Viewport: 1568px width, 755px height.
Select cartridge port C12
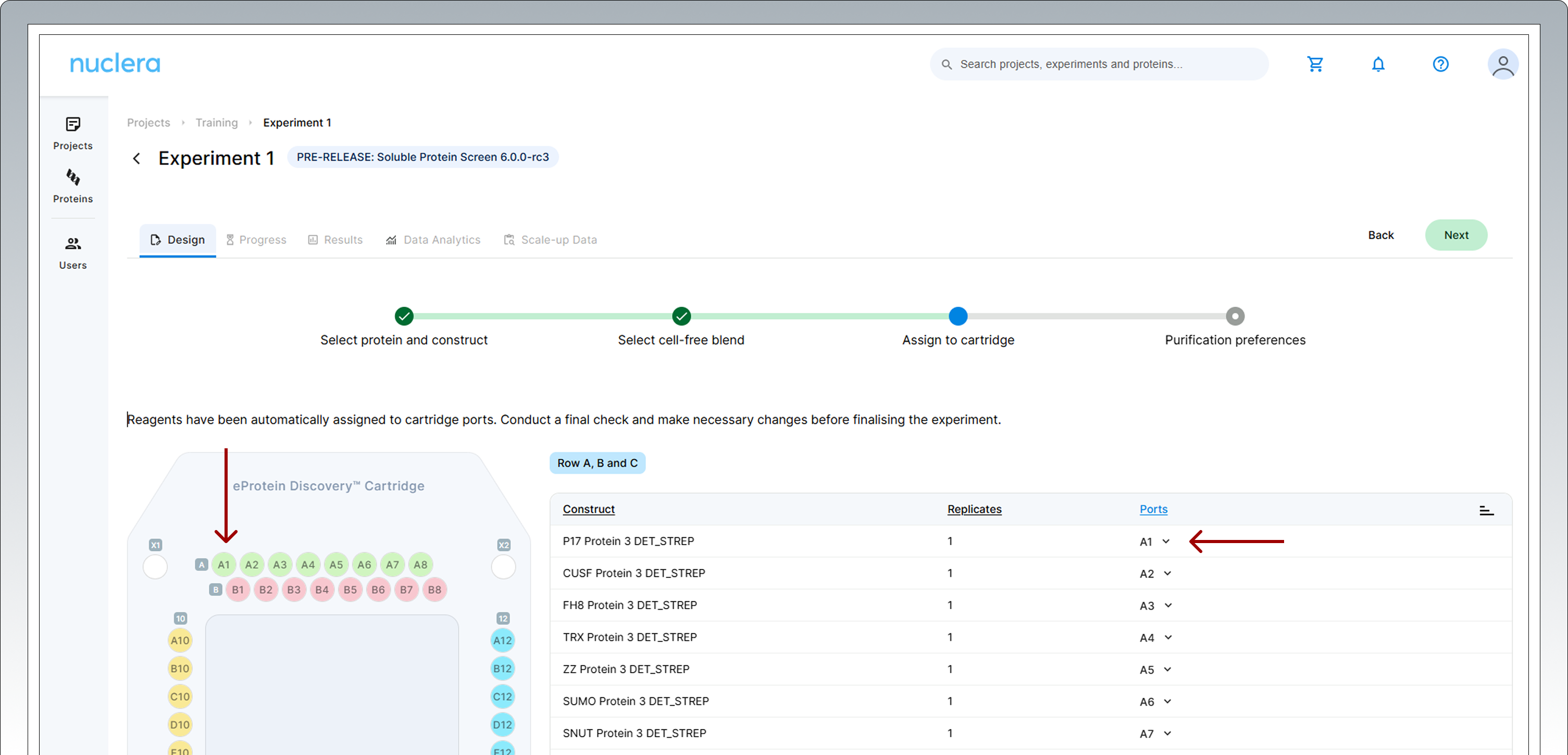[502, 697]
